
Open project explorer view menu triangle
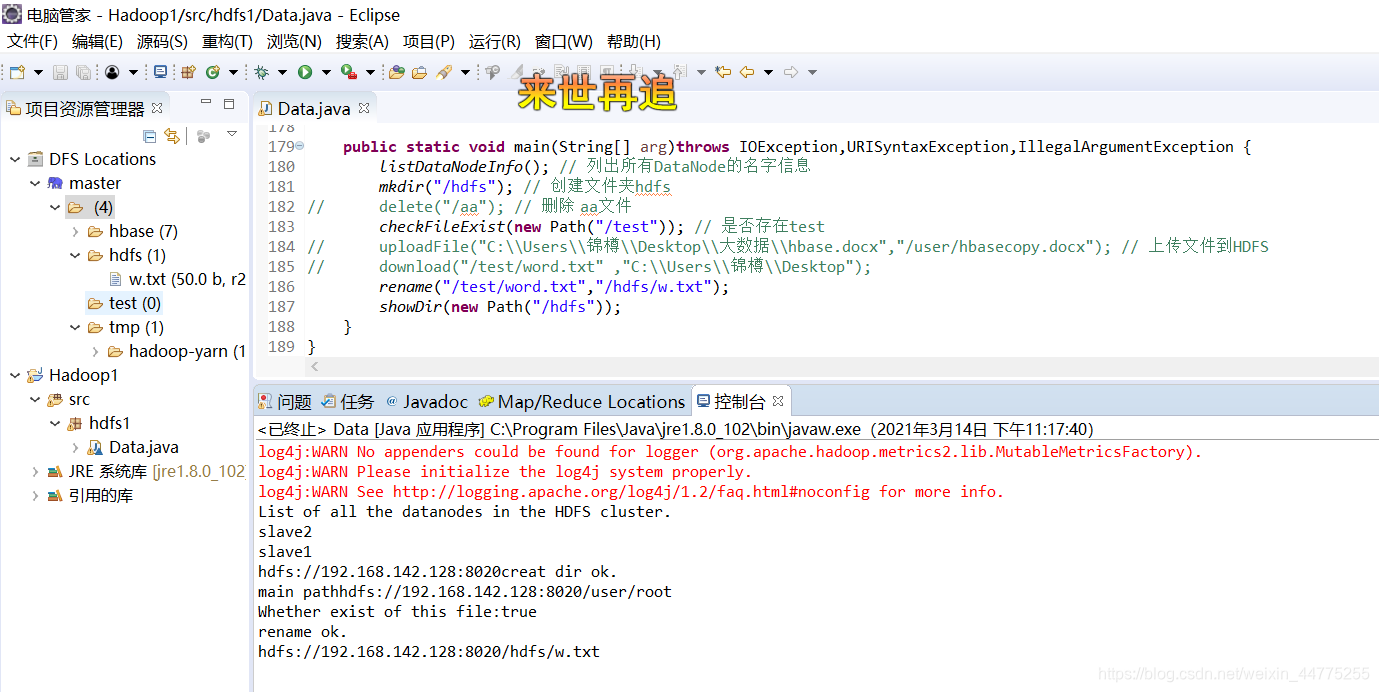click(x=232, y=134)
